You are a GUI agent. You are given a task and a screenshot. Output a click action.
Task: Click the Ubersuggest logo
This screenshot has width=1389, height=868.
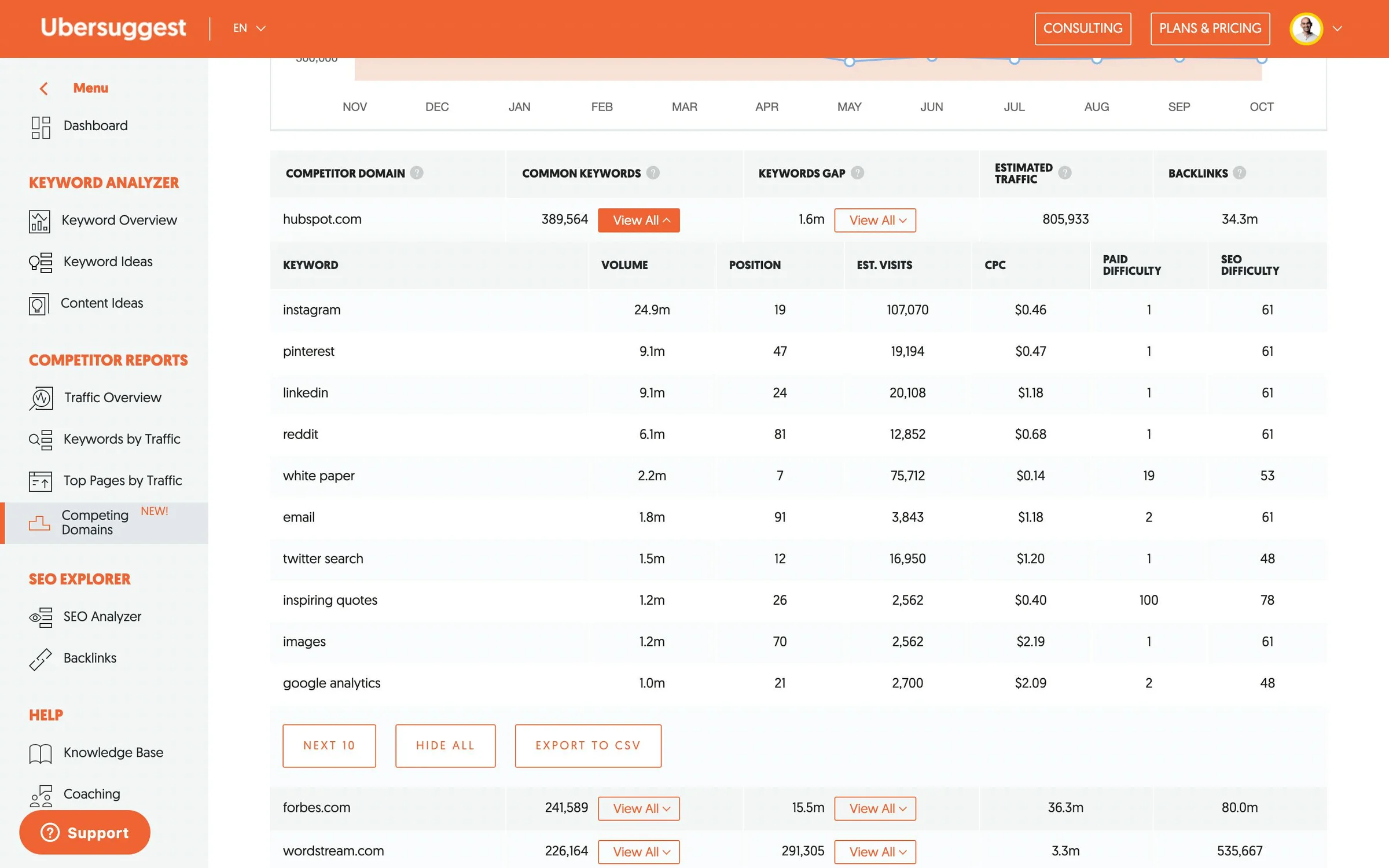113,28
